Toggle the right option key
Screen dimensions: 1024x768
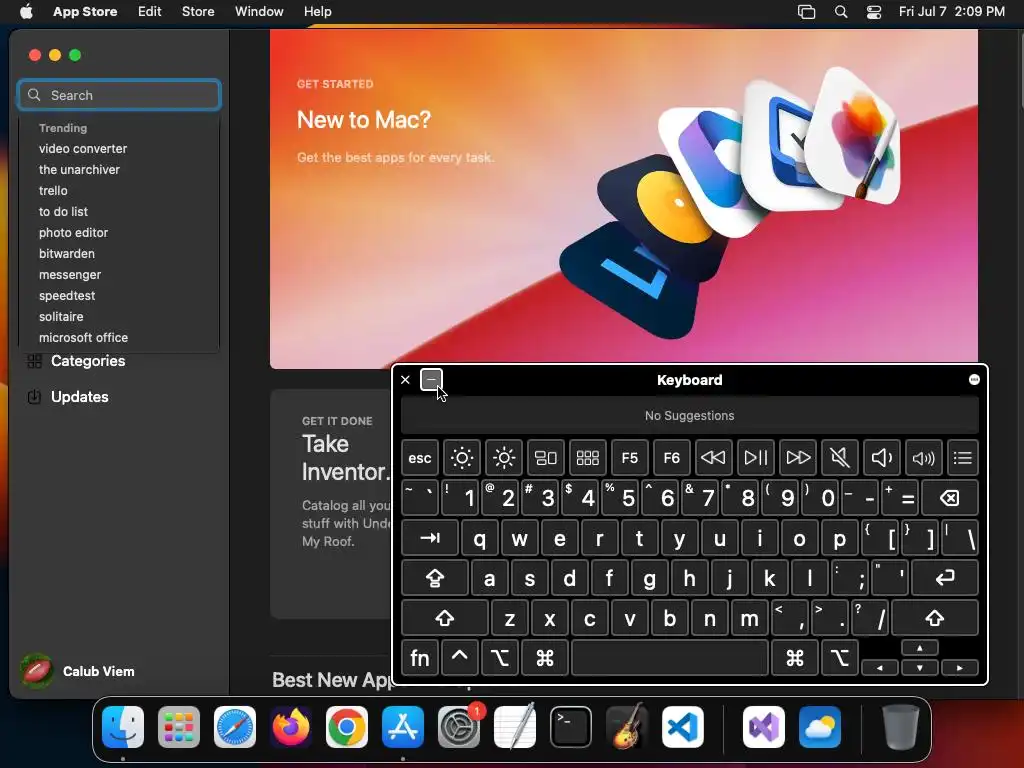pos(839,658)
